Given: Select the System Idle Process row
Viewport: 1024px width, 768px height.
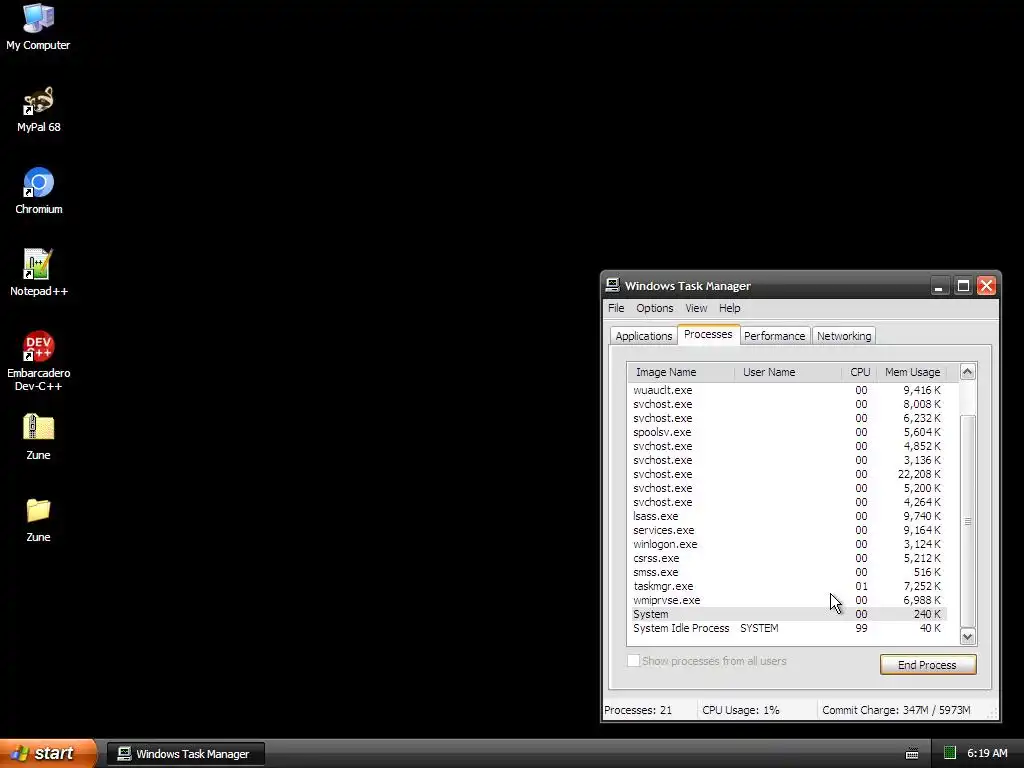Looking at the screenshot, I should tap(788, 628).
